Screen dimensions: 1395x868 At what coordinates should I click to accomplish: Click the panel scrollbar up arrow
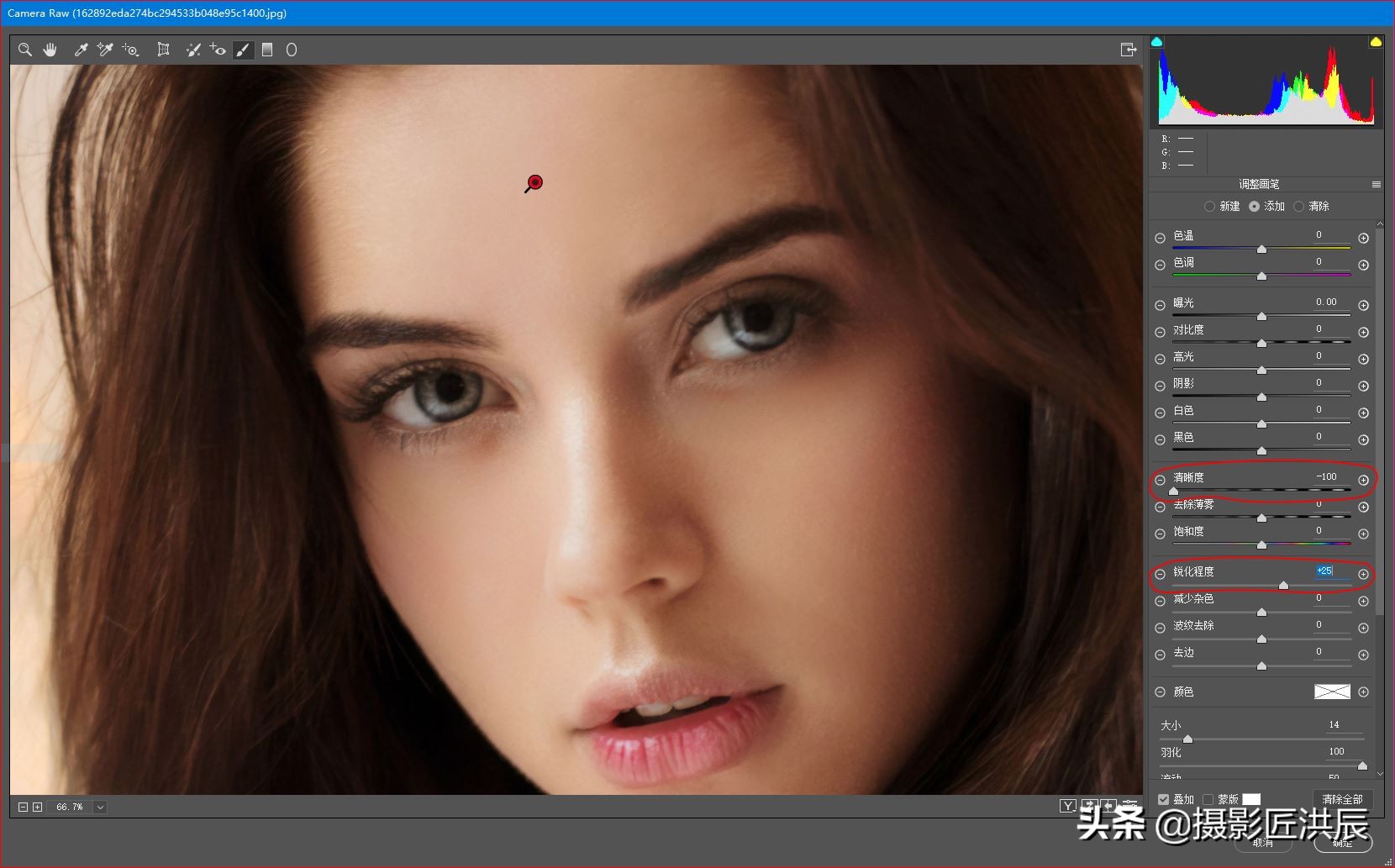point(1379,225)
